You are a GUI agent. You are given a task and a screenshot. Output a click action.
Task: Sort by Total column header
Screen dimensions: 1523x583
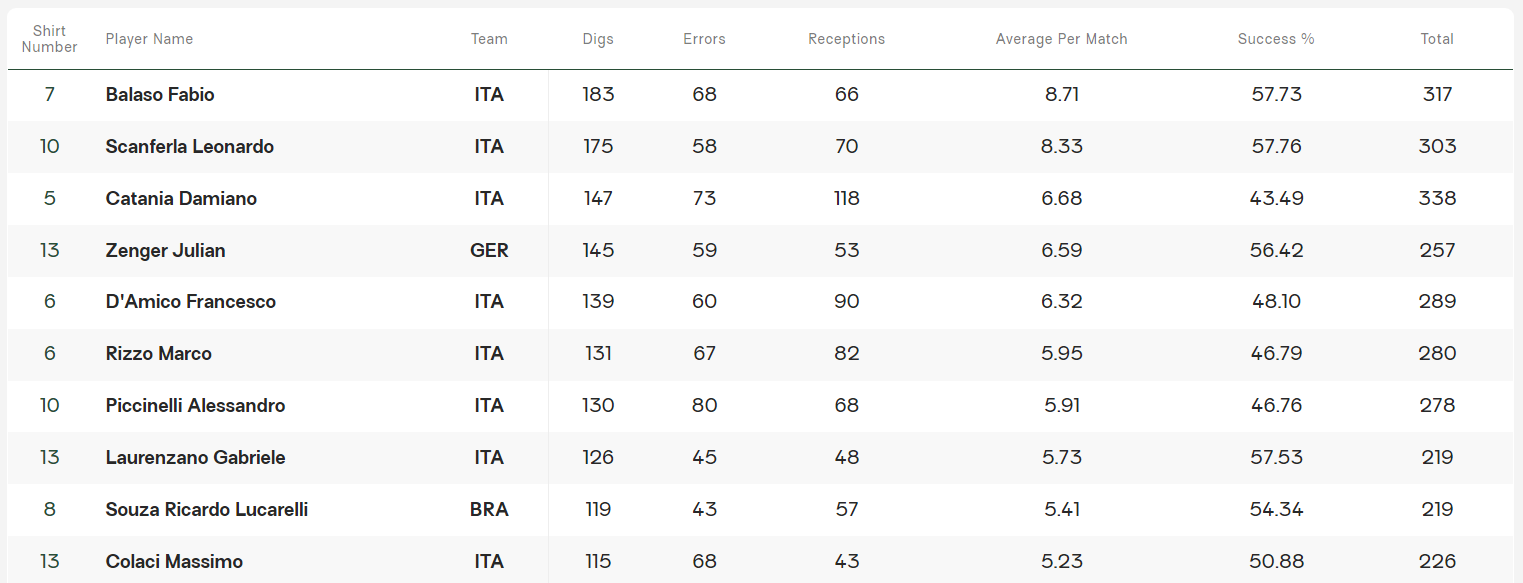click(1437, 39)
